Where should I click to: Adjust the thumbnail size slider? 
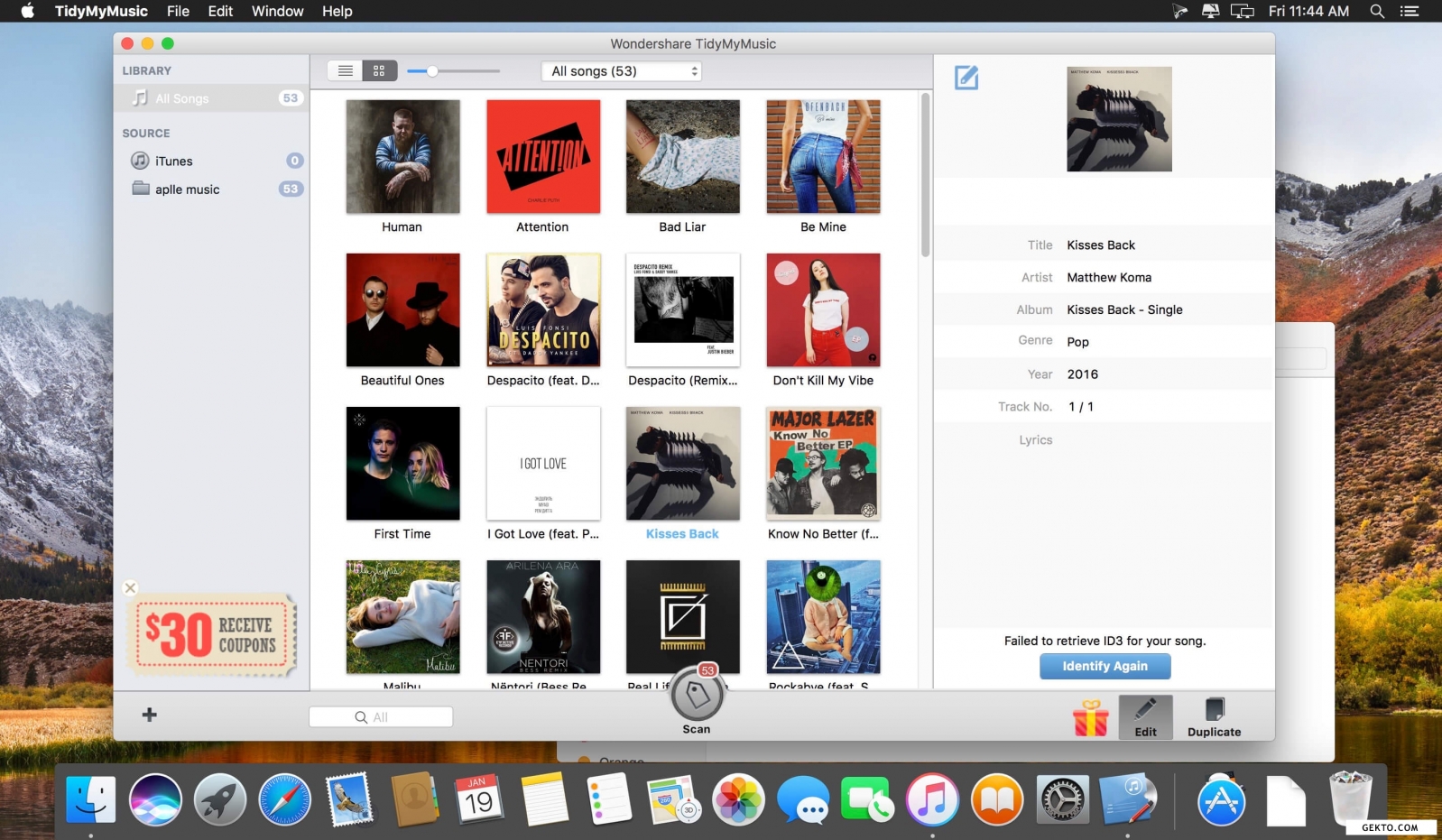point(432,70)
